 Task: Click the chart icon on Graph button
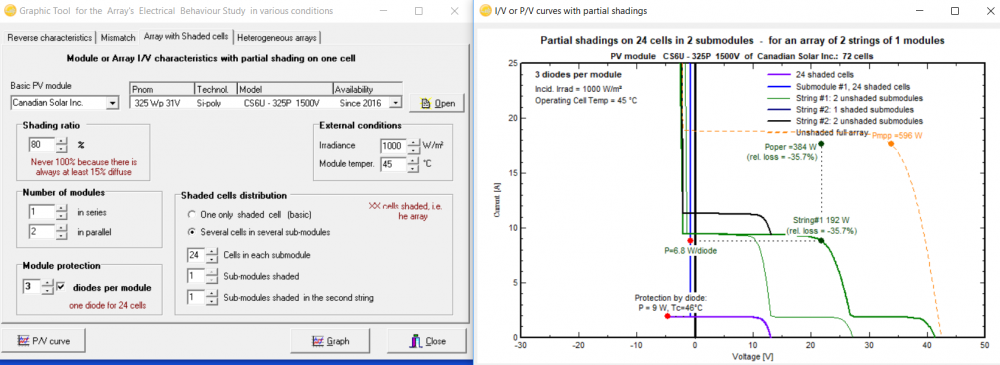click(319, 341)
